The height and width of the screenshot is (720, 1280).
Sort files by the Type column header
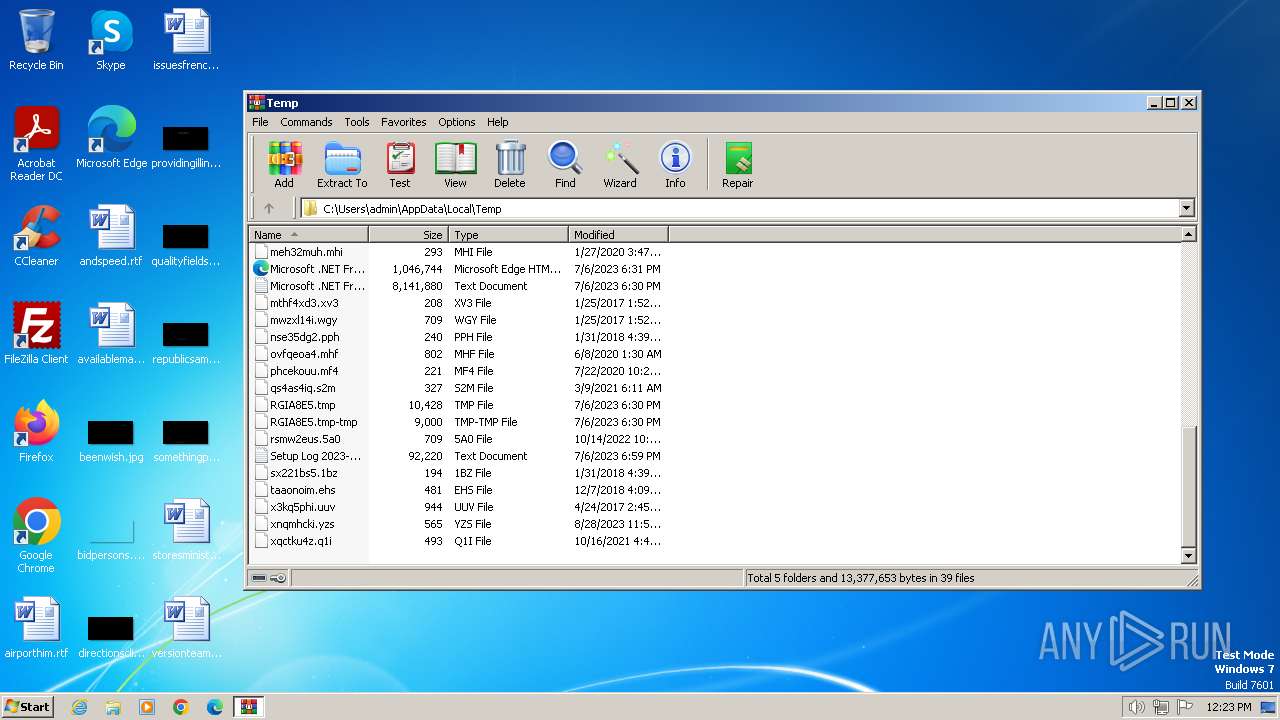point(508,235)
